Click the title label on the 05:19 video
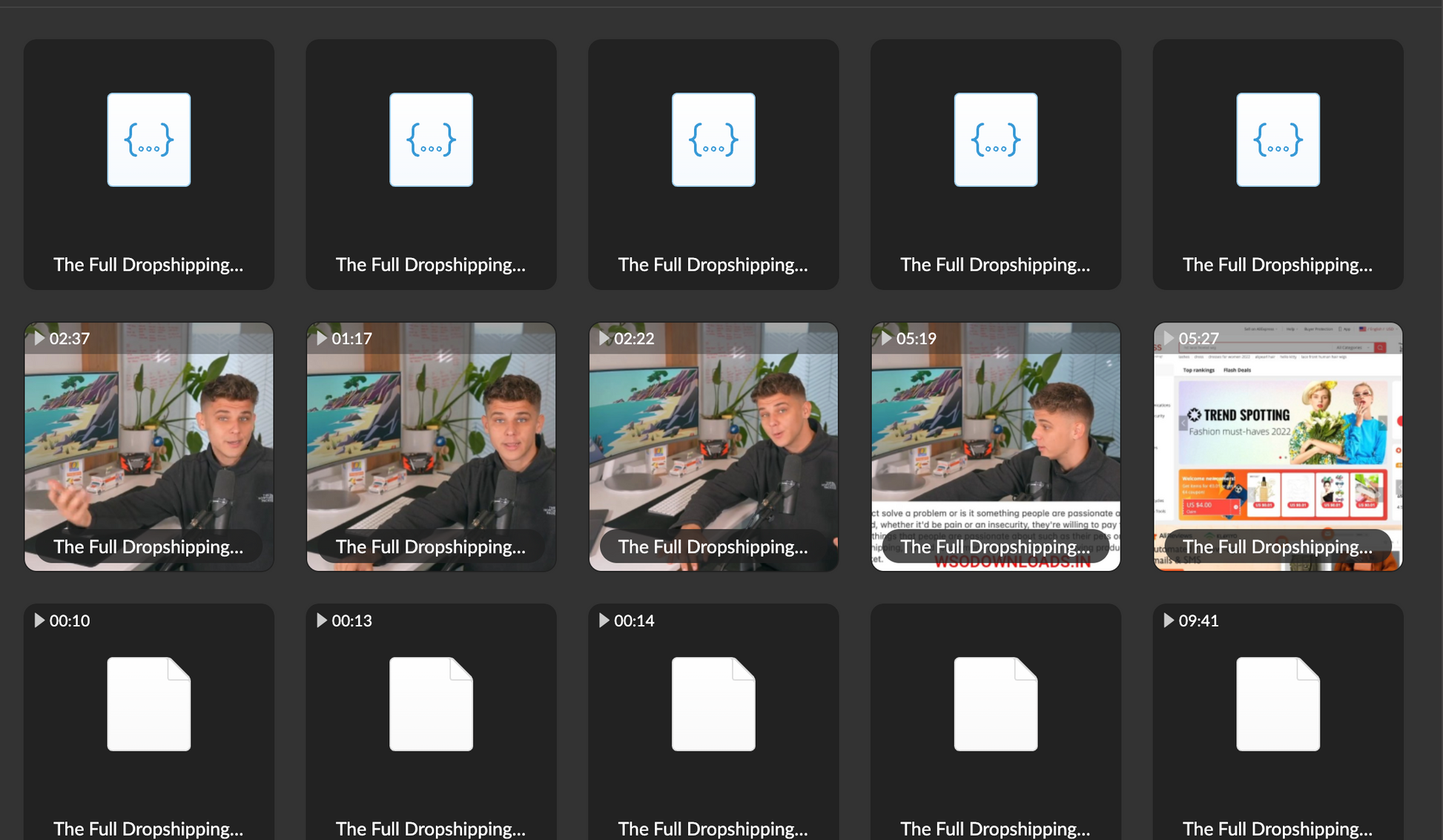Viewport: 1443px width, 840px height. pyautogui.click(x=995, y=546)
